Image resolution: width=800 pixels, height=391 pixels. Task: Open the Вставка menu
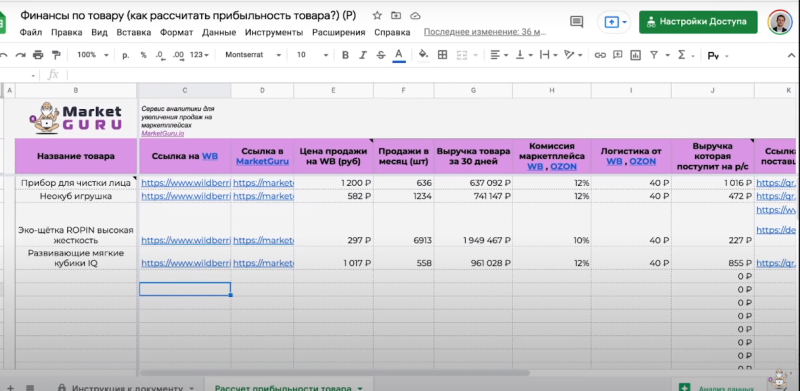point(134,33)
